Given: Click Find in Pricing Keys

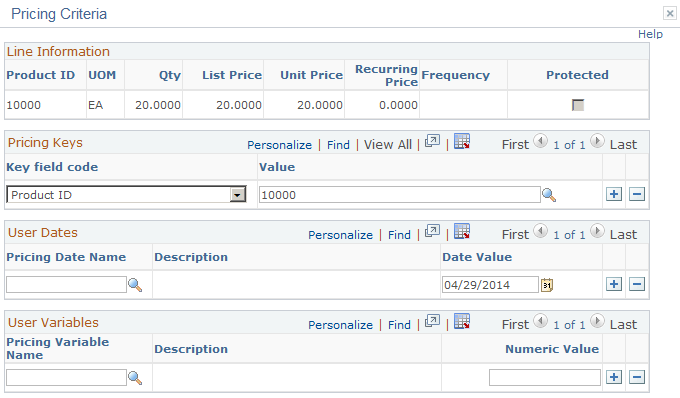Looking at the screenshot, I should [x=338, y=145].
